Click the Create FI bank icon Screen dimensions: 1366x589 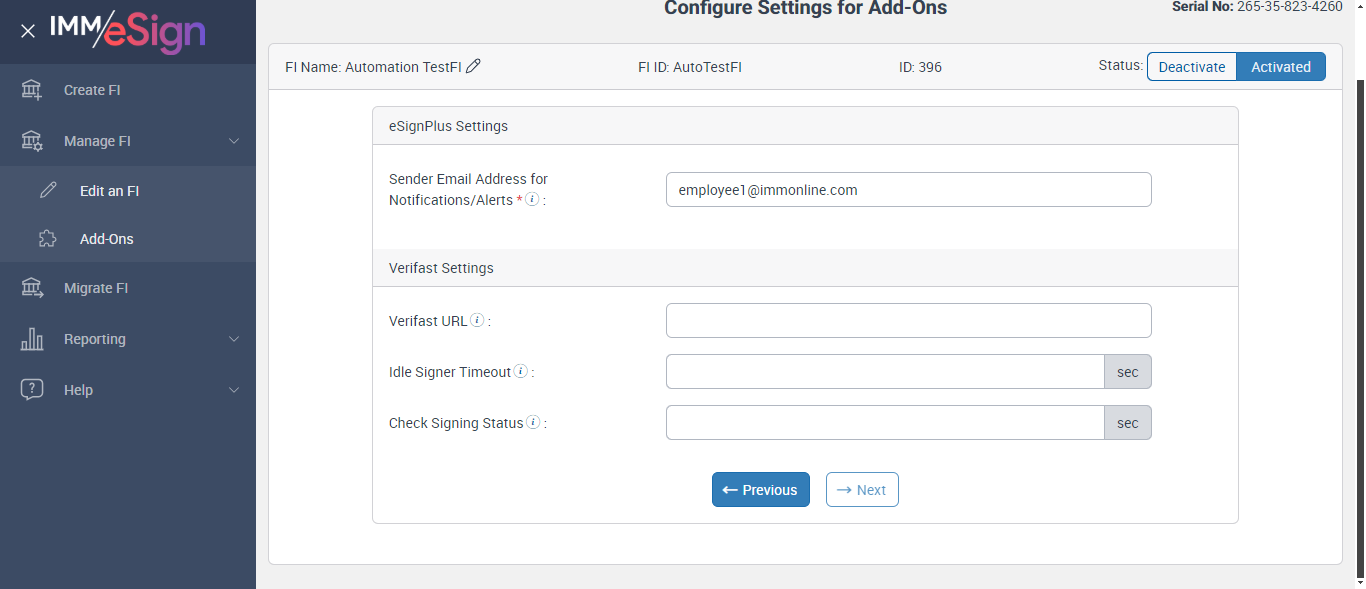coord(32,90)
